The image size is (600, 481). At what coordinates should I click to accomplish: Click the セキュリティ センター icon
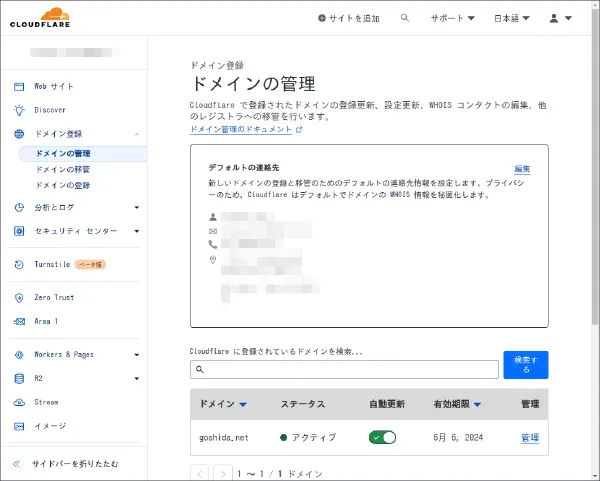(19, 231)
